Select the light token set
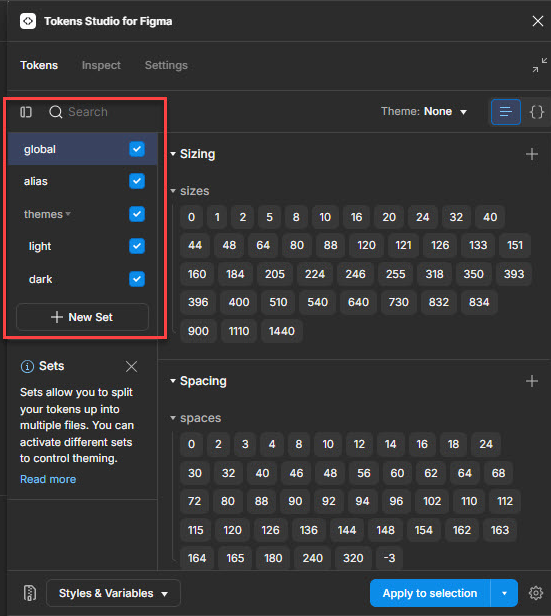The image size is (551, 616). [x=82, y=246]
